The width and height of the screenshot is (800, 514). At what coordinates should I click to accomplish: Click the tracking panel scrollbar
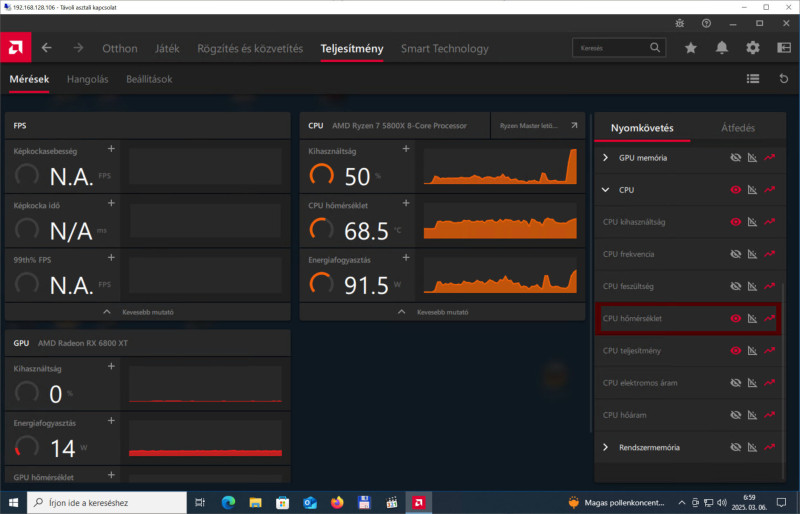(783, 380)
